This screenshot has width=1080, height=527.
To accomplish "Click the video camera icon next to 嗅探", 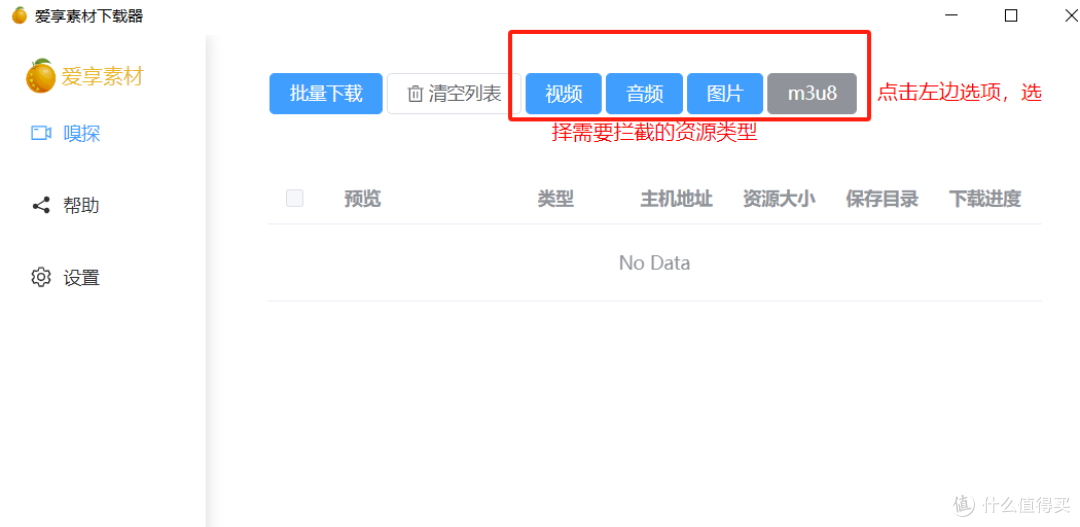I will 41,133.
